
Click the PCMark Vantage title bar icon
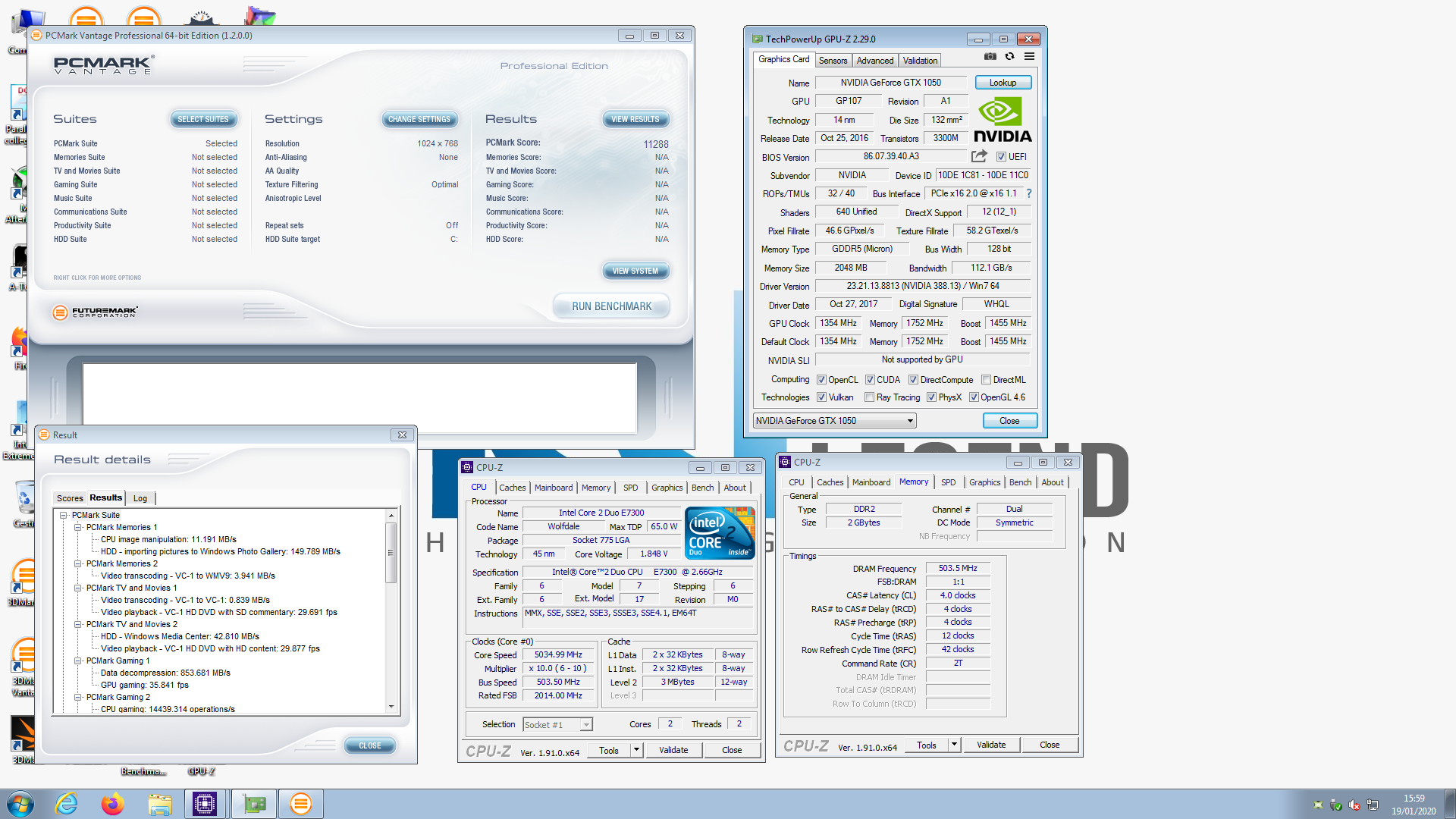pyautogui.click(x=36, y=36)
